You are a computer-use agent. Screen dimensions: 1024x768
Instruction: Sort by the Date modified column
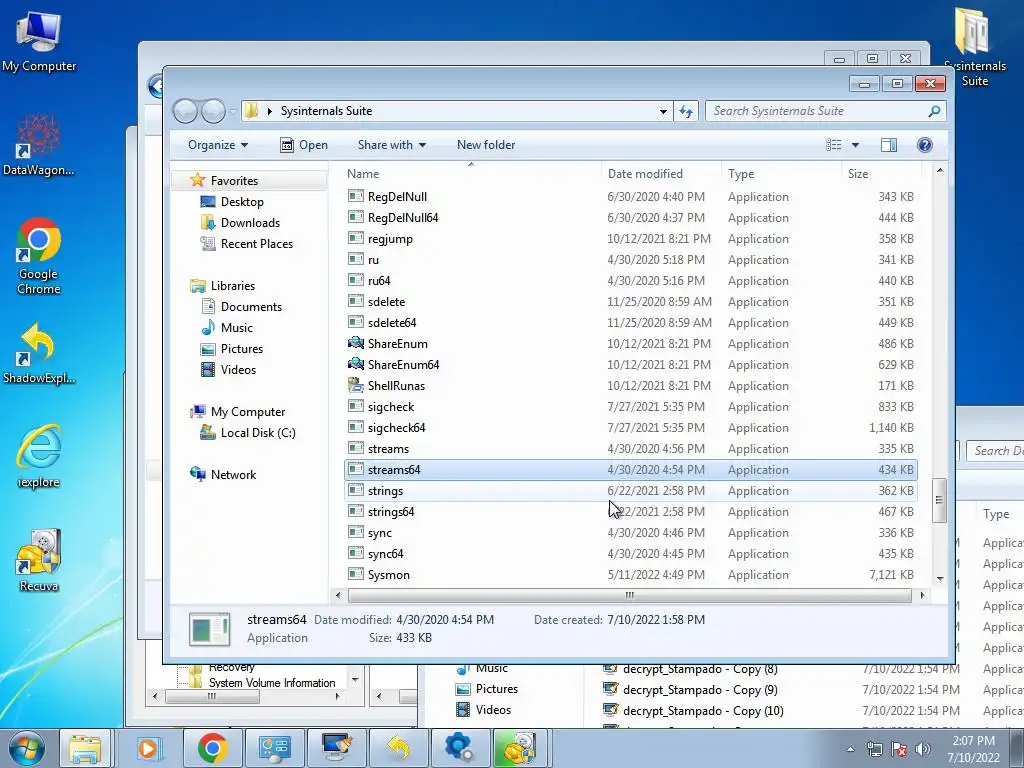pyautogui.click(x=661, y=174)
